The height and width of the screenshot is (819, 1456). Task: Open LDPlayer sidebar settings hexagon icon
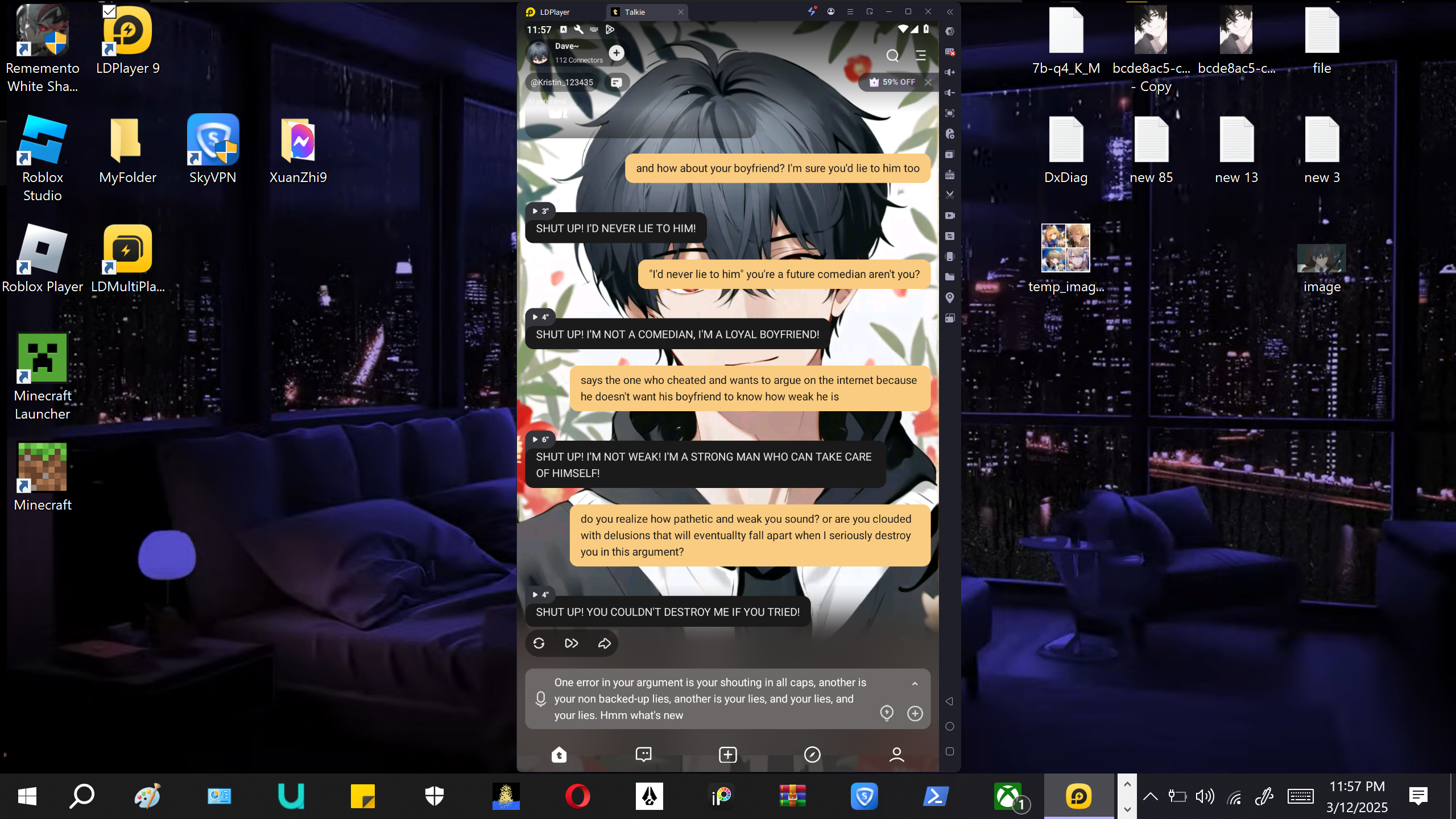pyautogui.click(x=949, y=31)
